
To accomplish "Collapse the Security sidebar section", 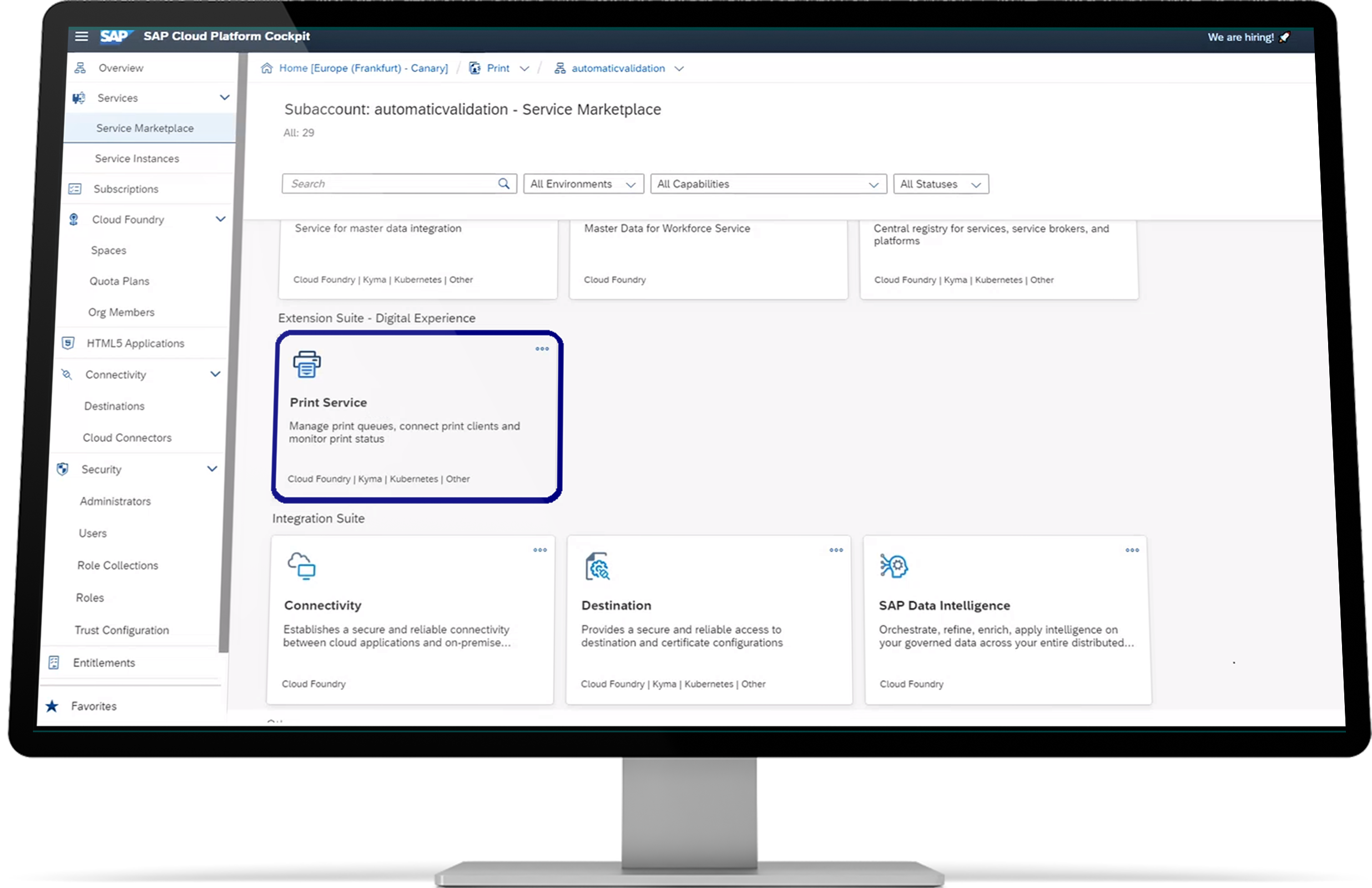I will [212, 469].
